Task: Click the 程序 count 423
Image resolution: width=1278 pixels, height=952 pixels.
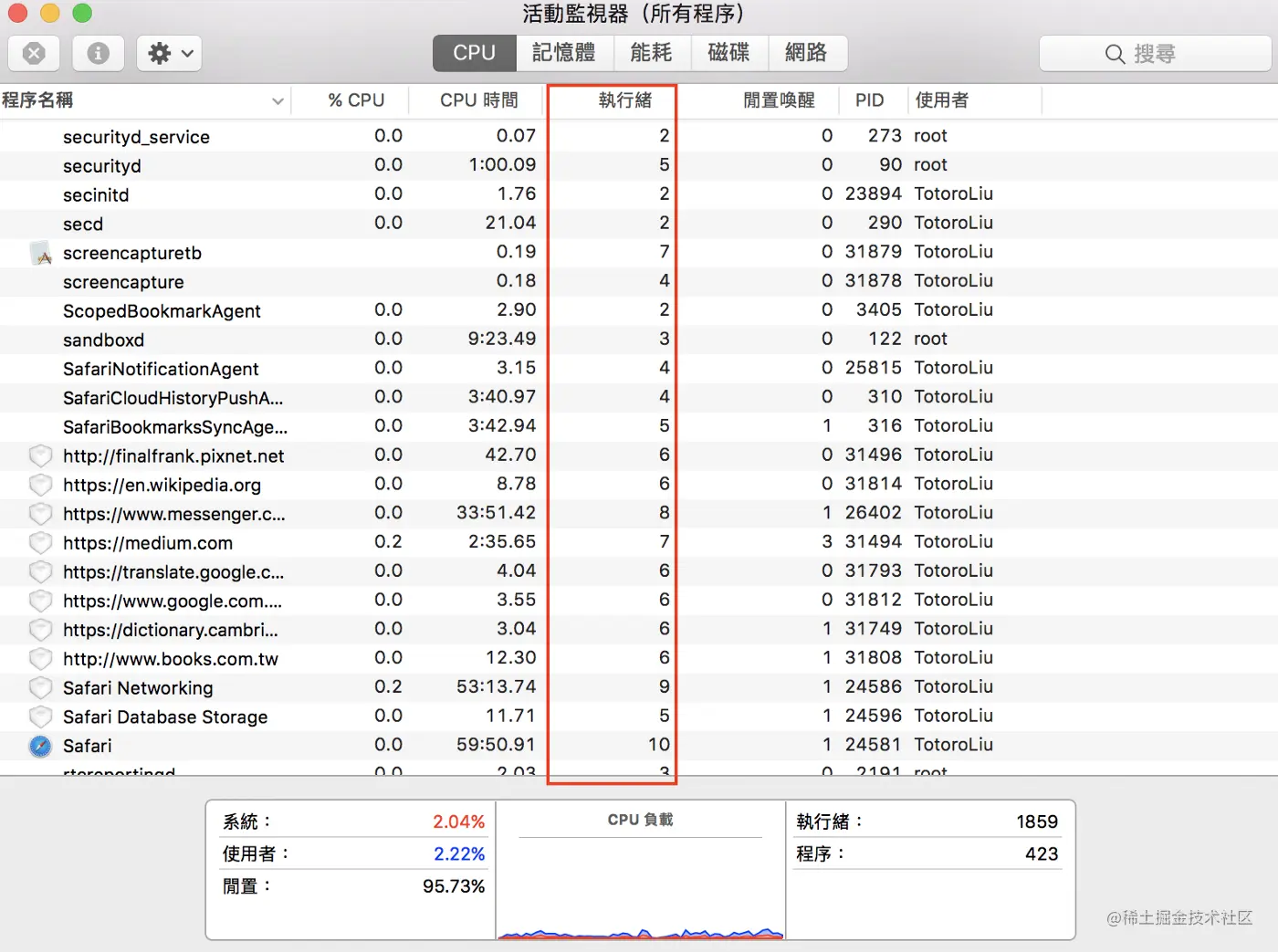Action: [1042, 854]
